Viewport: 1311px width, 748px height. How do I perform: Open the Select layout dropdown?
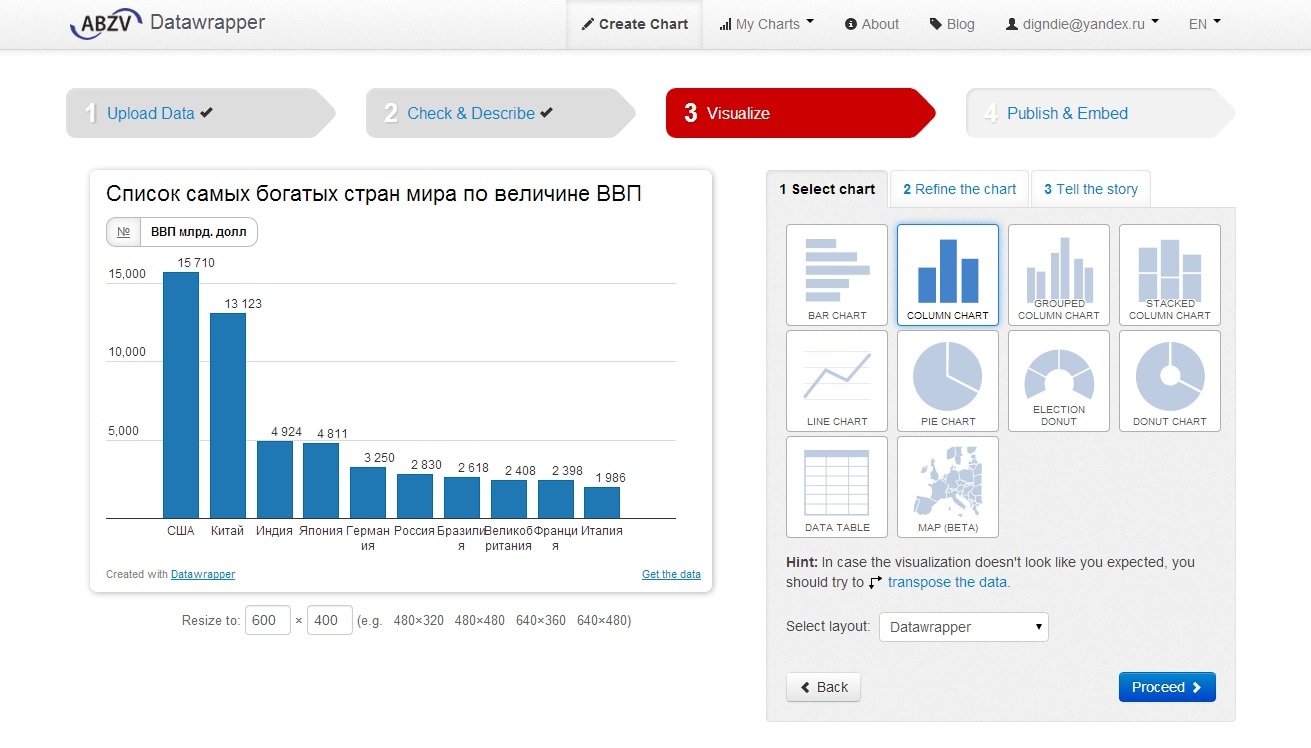point(963,627)
